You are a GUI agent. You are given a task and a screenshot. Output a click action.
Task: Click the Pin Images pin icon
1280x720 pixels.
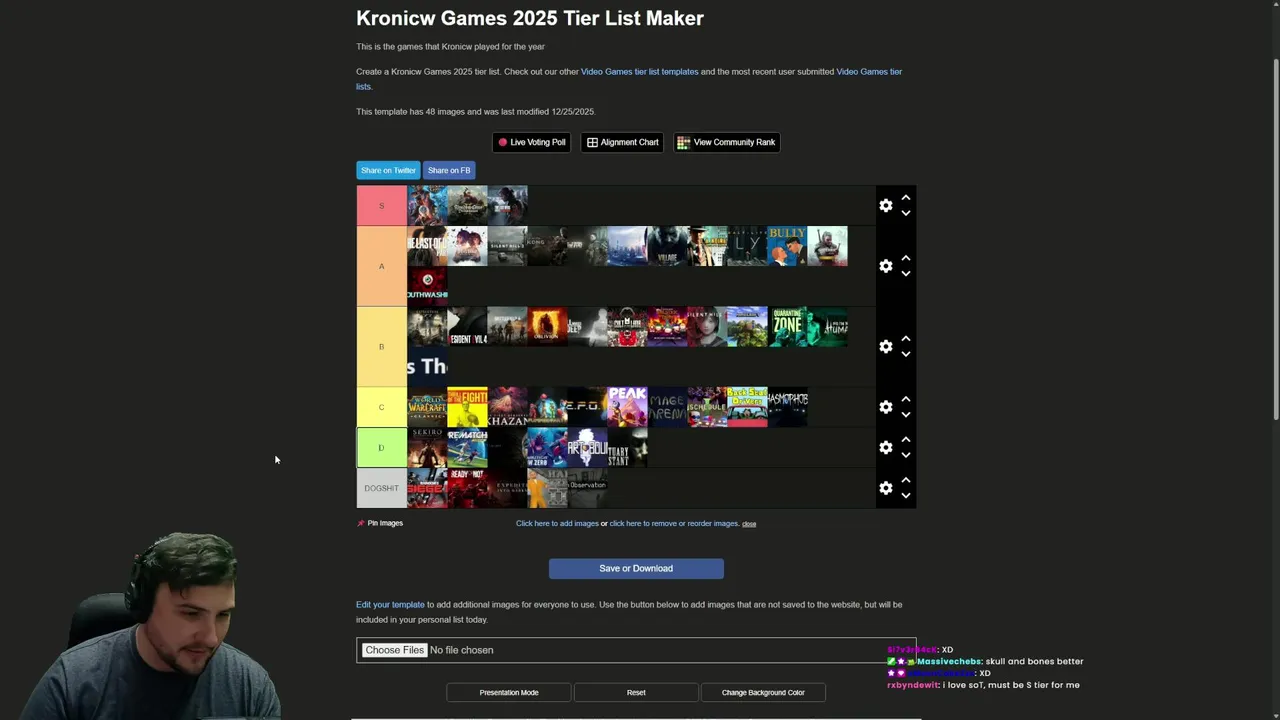(361, 523)
